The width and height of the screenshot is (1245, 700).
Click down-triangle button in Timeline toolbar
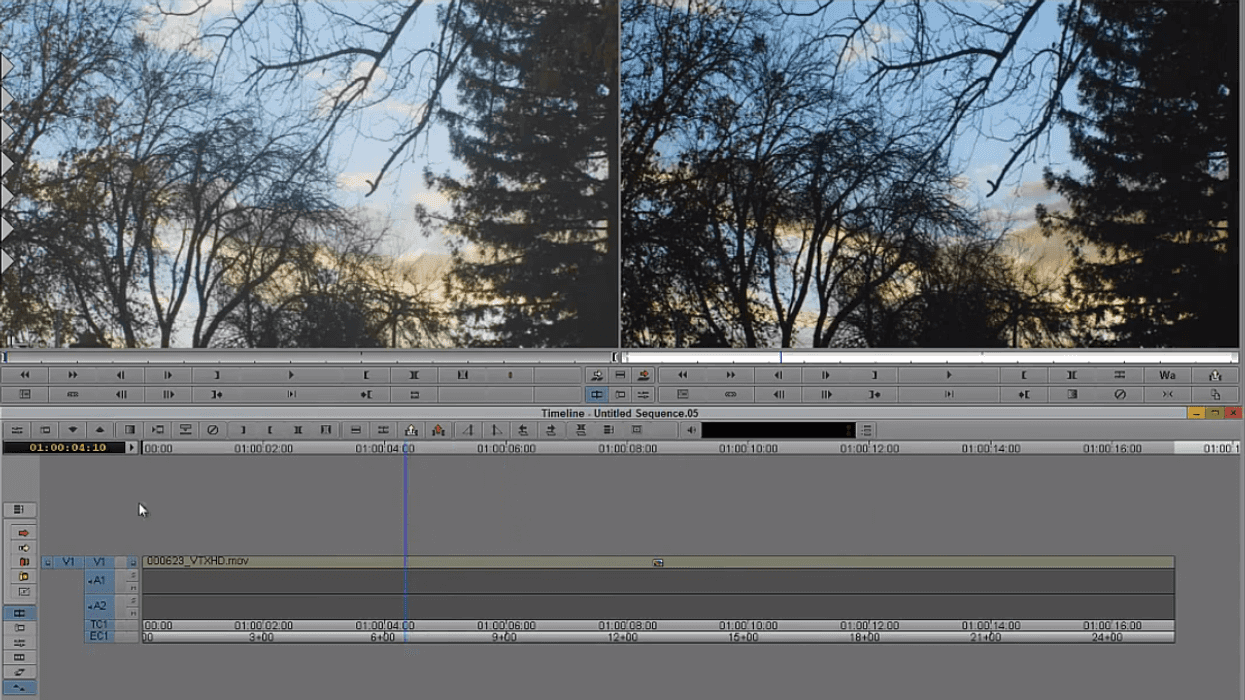click(x=73, y=430)
